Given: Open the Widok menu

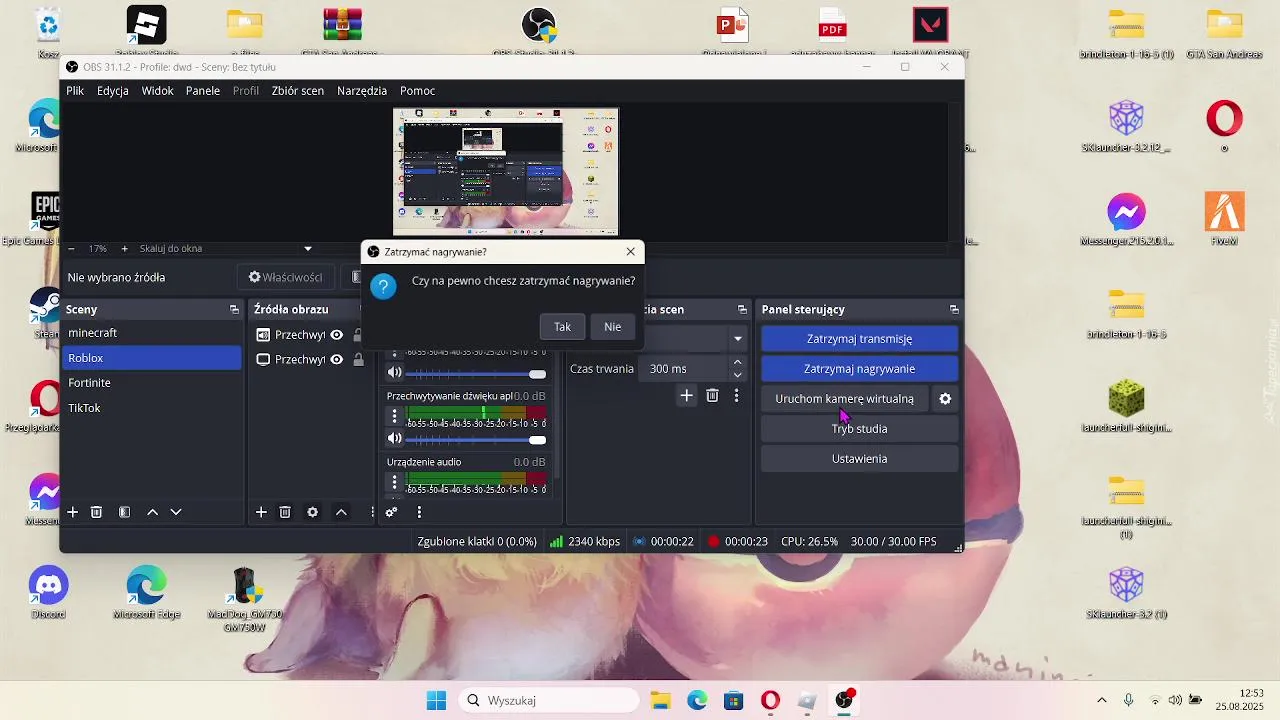Looking at the screenshot, I should [158, 91].
